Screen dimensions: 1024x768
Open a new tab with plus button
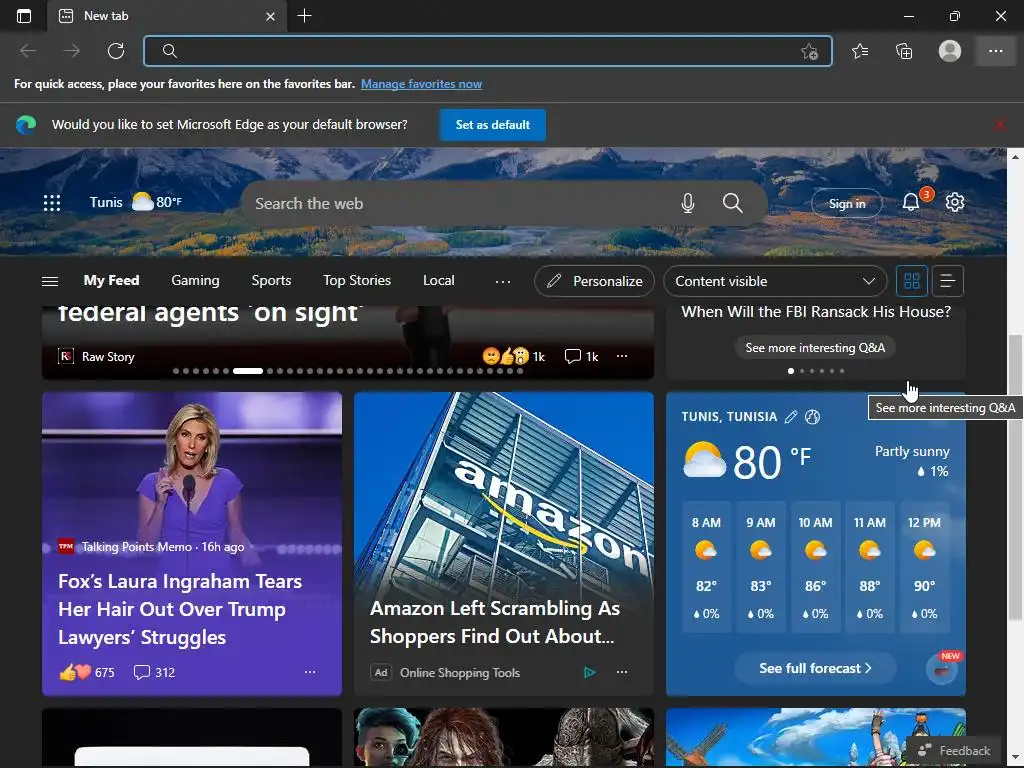coord(304,16)
